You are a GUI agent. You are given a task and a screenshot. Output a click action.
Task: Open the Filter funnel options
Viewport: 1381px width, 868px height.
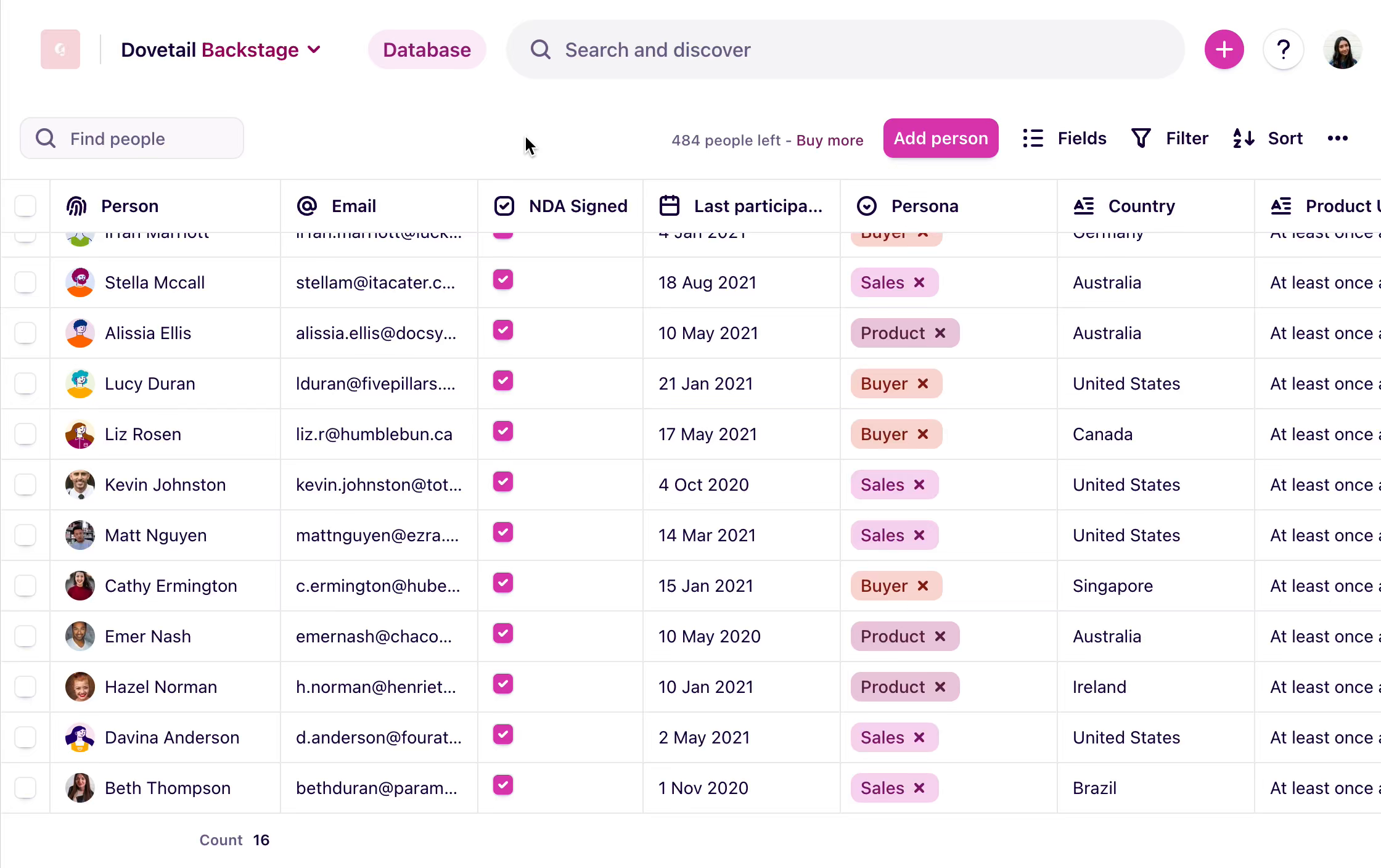1170,138
